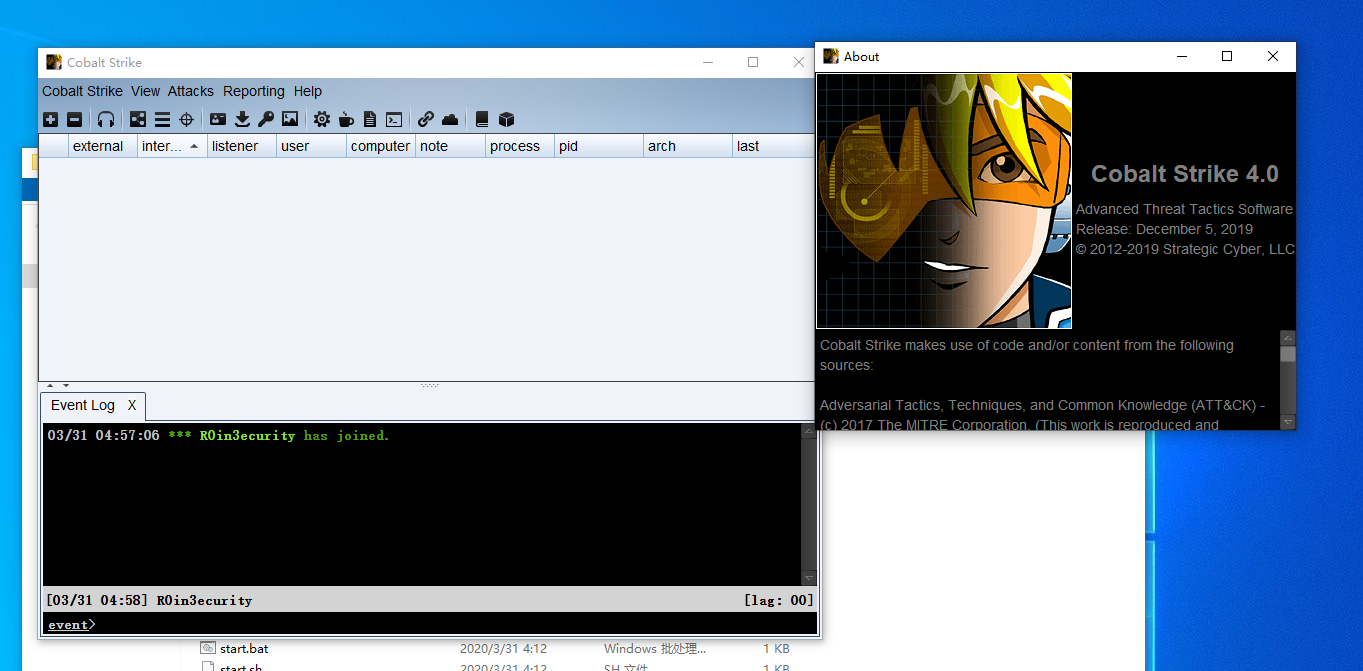Sort sessions by internal column header
The width and height of the screenshot is (1363, 671).
(172, 146)
